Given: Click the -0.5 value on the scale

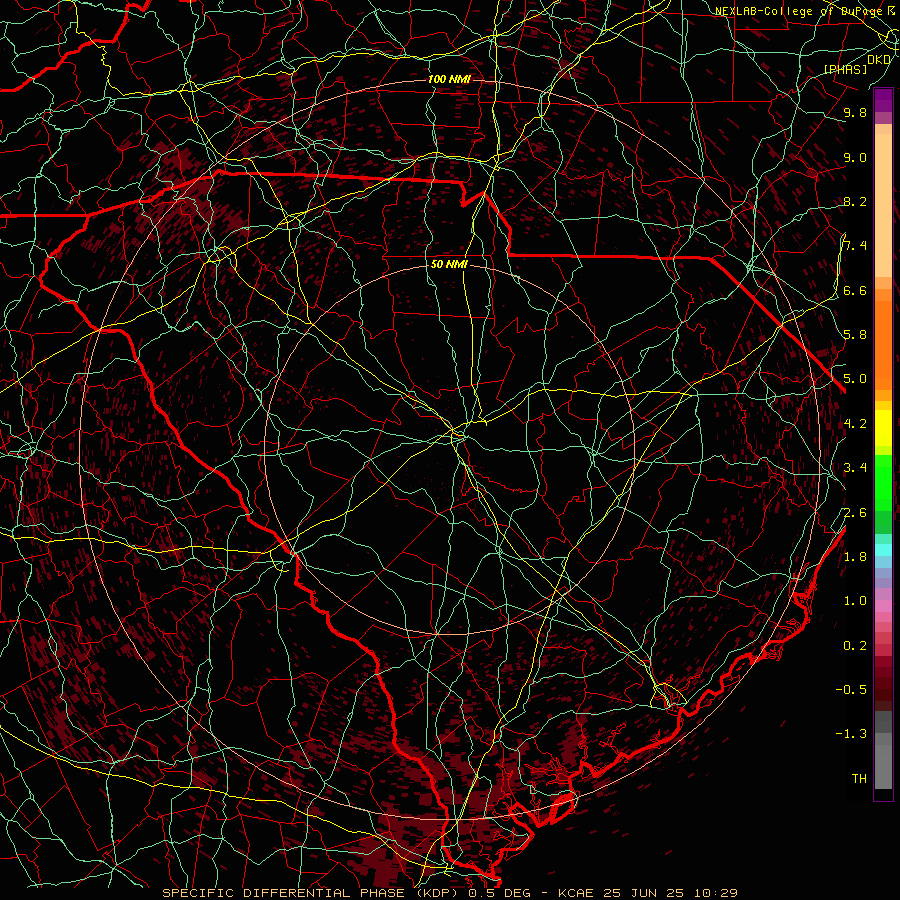Looking at the screenshot, I should (x=851, y=690).
